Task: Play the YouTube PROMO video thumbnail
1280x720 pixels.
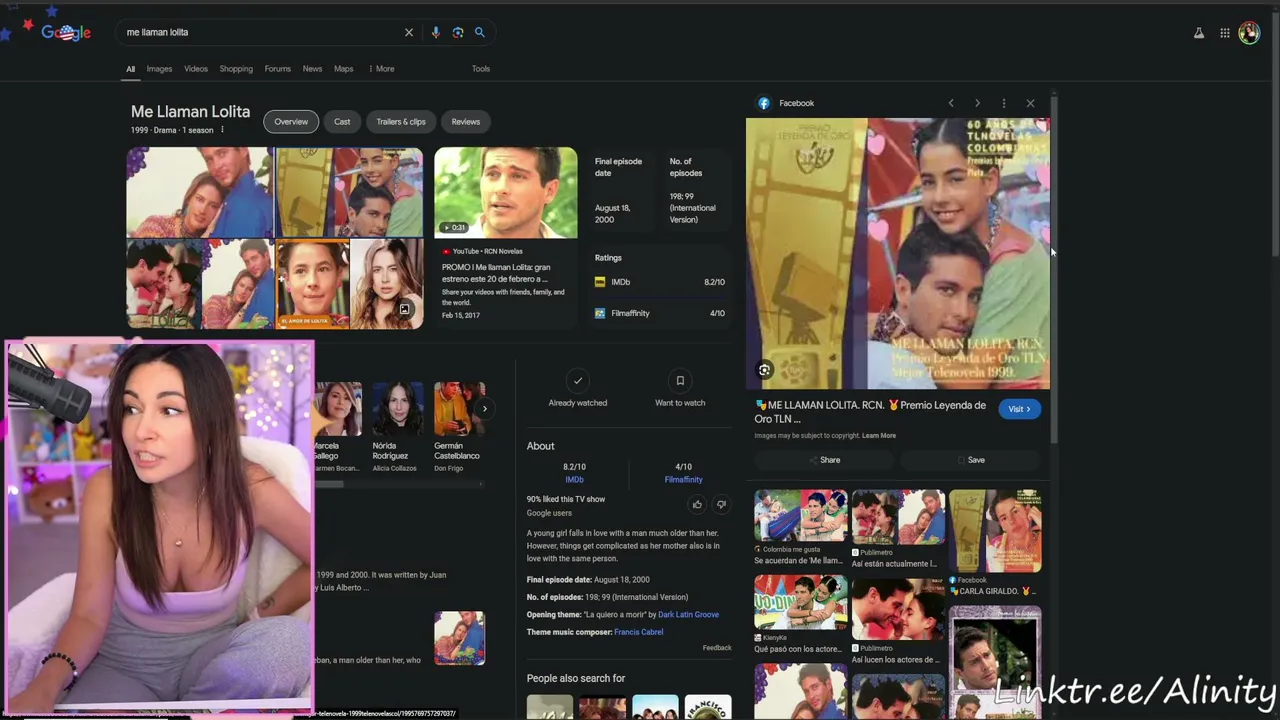Action: [x=506, y=193]
